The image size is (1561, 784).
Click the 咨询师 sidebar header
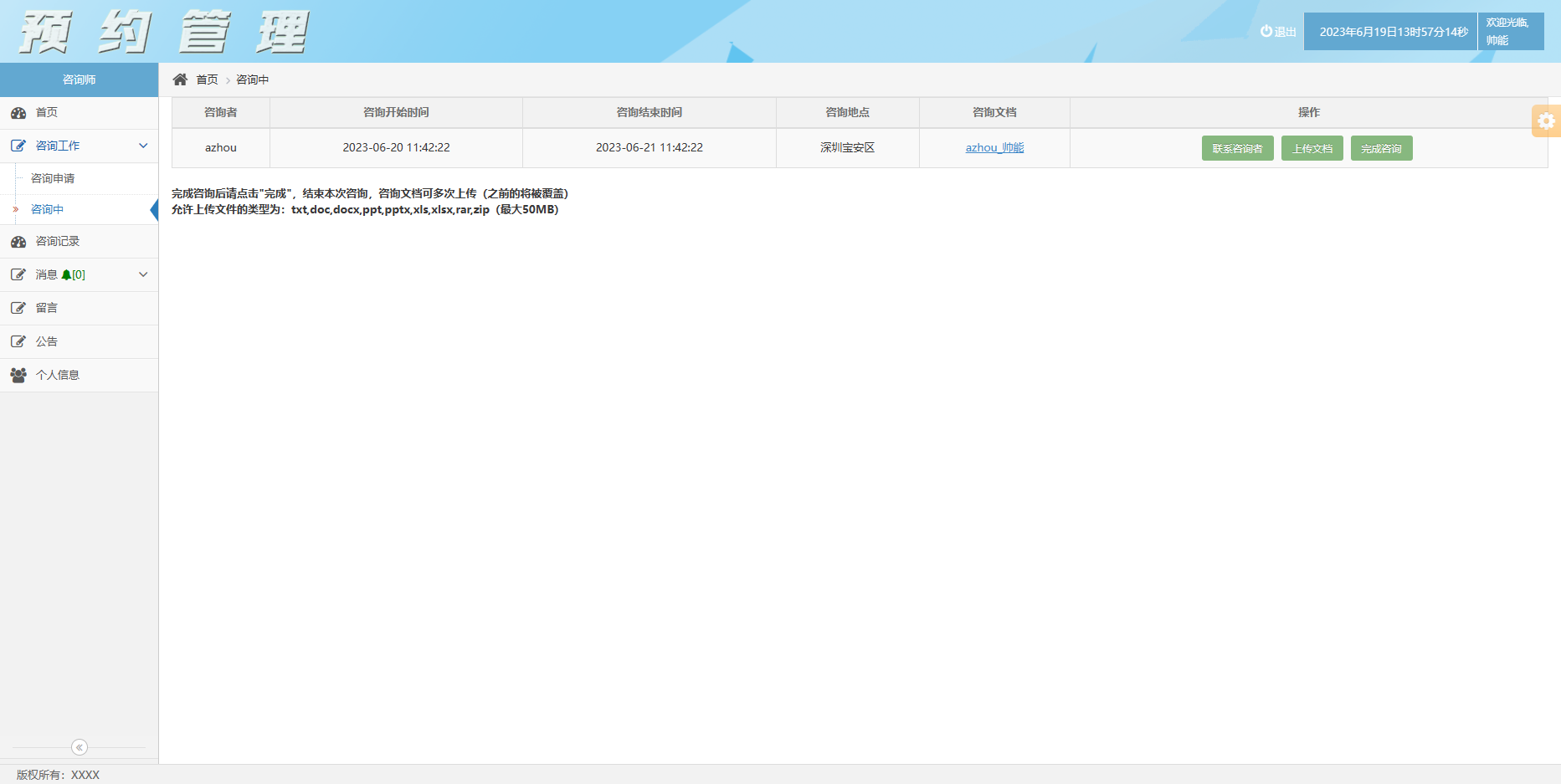79,79
